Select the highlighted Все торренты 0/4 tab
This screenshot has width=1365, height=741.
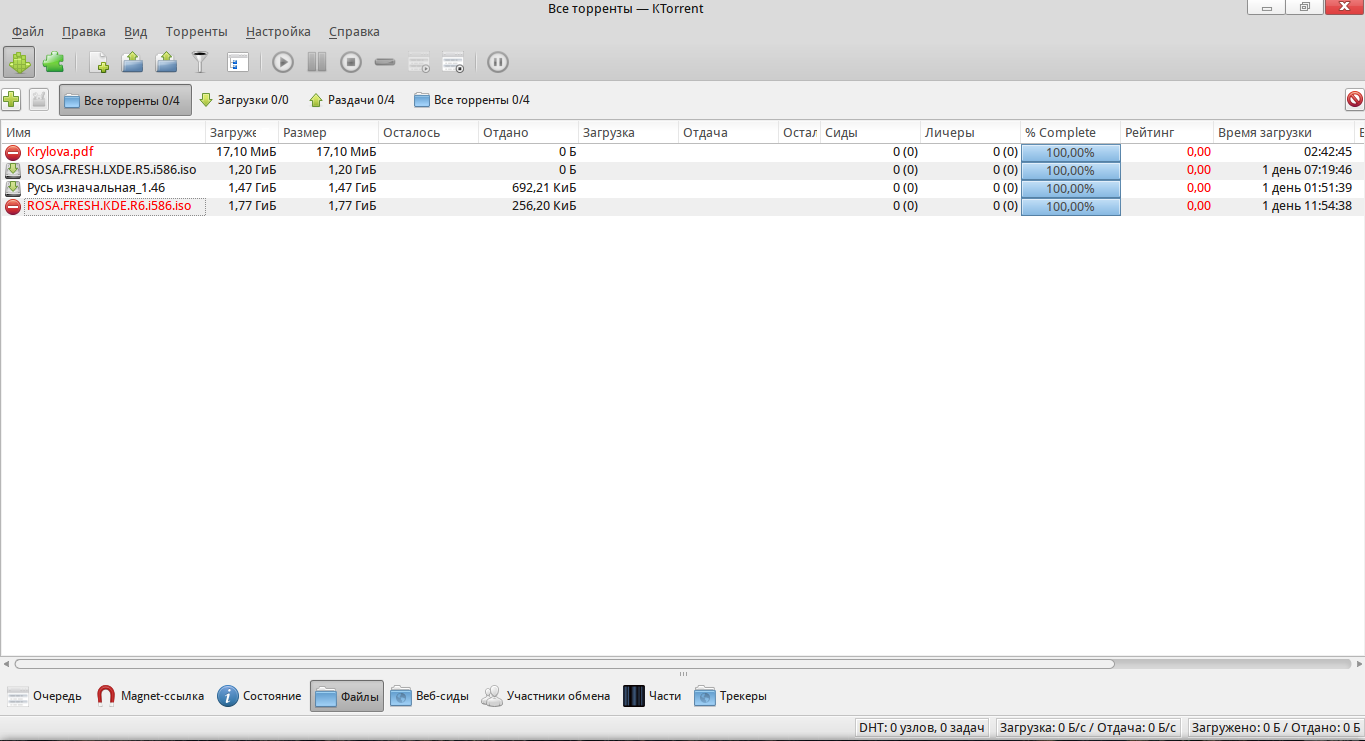tap(125, 100)
